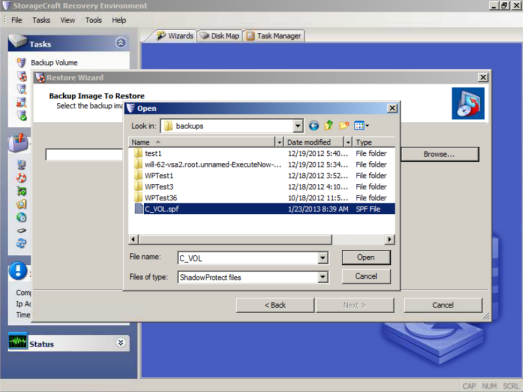Click the File name input field
Viewport: 523px width, 392px height.
(248, 258)
